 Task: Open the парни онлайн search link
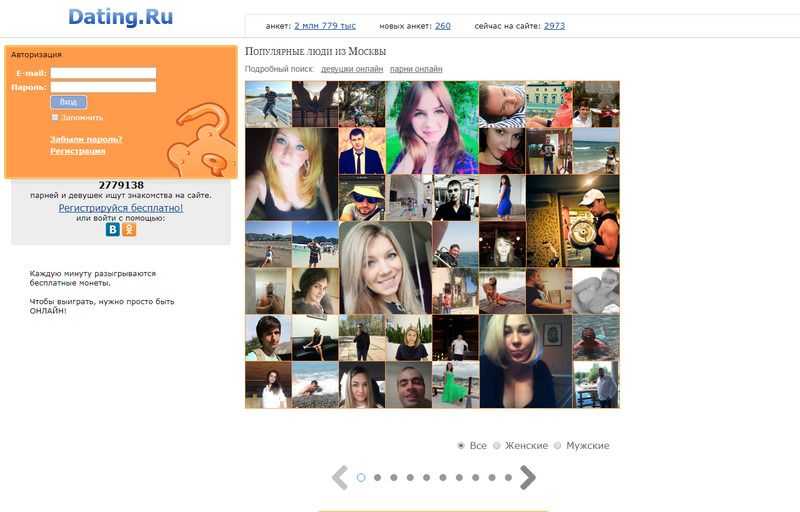coord(416,69)
